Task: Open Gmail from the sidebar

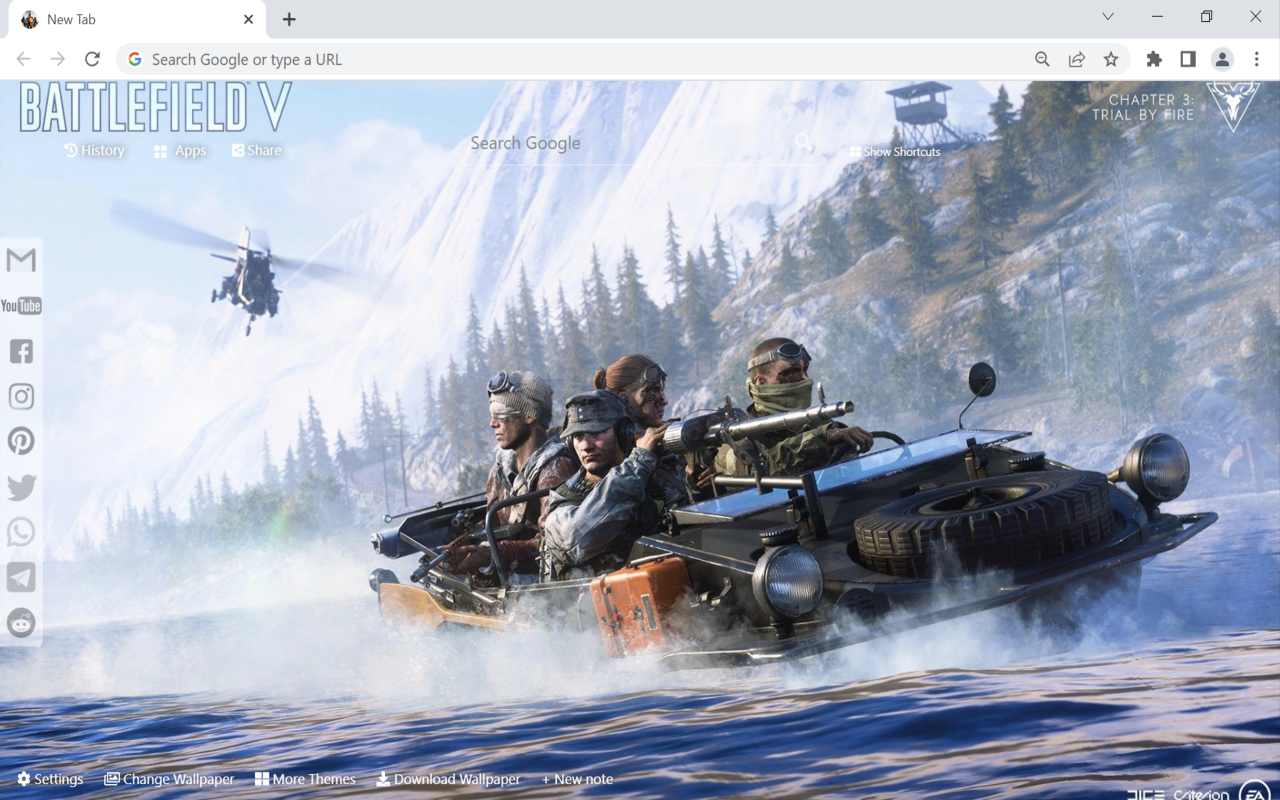Action: pyautogui.click(x=21, y=260)
